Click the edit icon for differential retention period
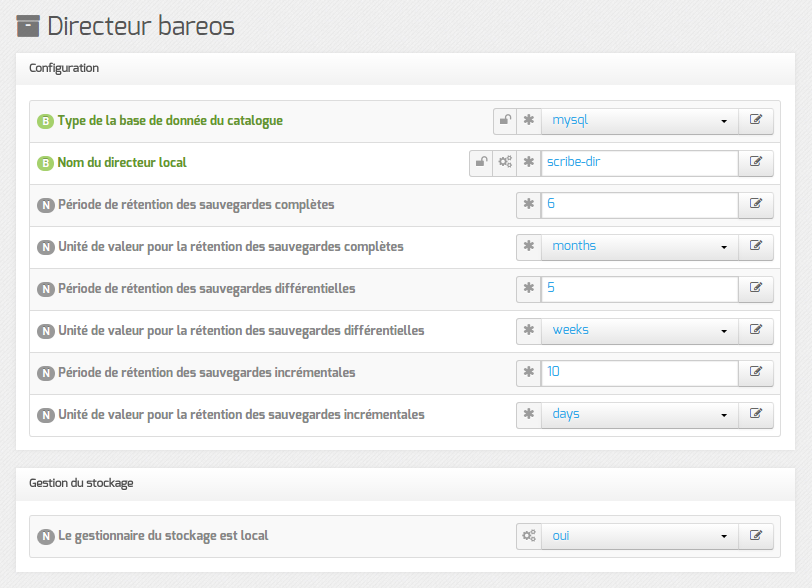 [756, 289]
